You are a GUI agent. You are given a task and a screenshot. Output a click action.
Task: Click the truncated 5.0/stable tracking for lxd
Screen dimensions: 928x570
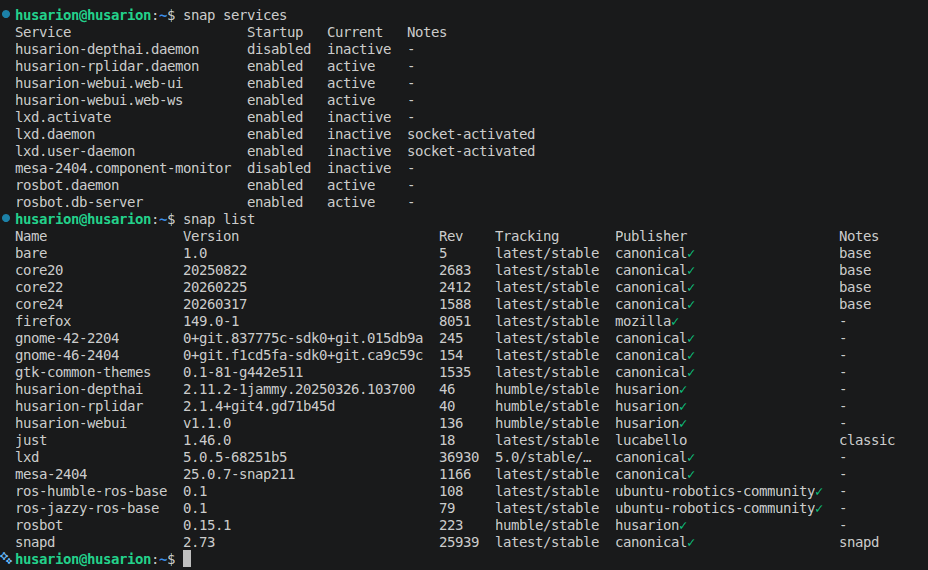(x=547, y=458)
